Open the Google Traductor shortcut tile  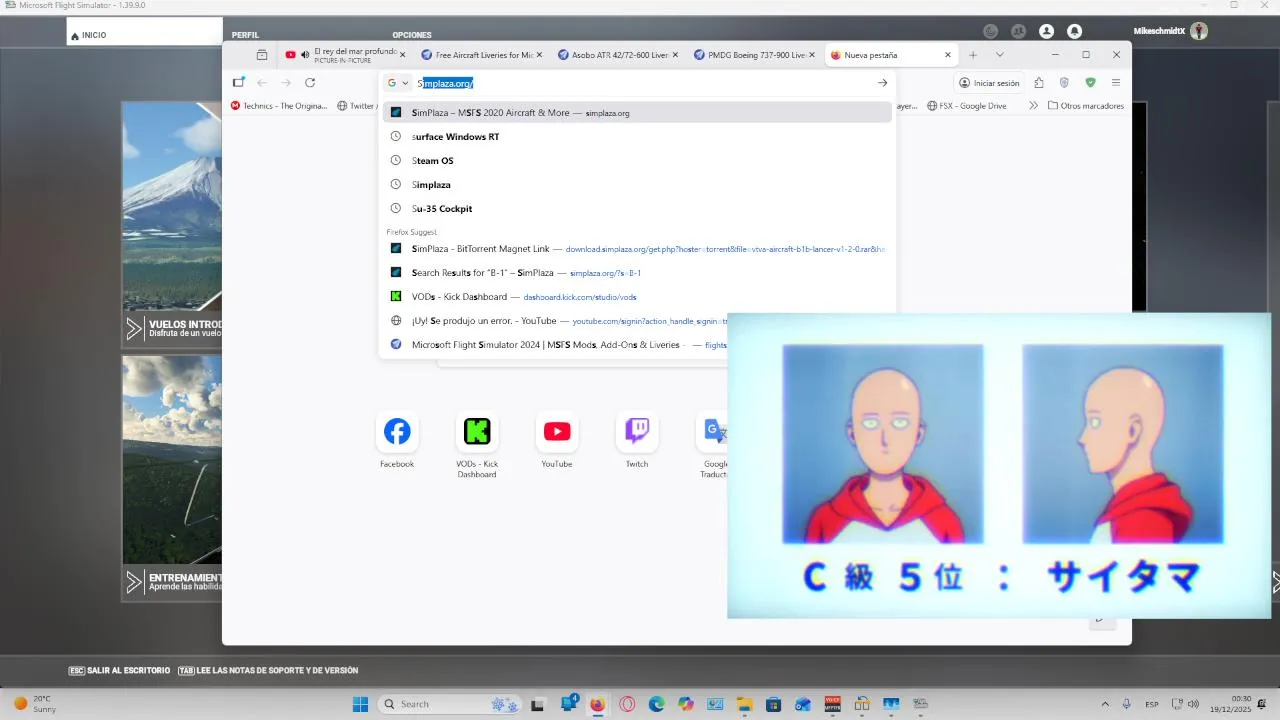click(x=712, y=444)
